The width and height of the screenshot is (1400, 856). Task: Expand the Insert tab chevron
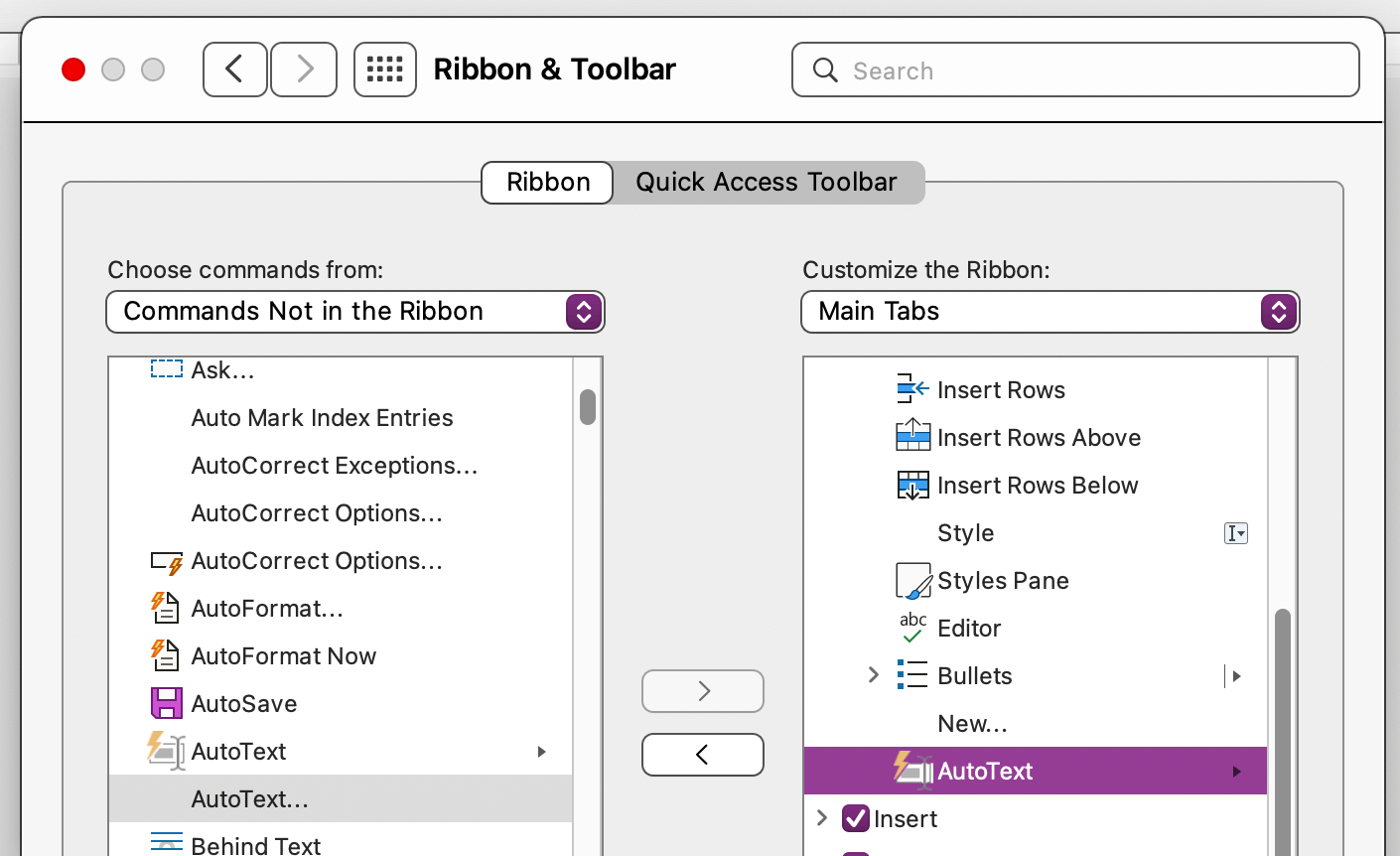click(x=822, y=818)
